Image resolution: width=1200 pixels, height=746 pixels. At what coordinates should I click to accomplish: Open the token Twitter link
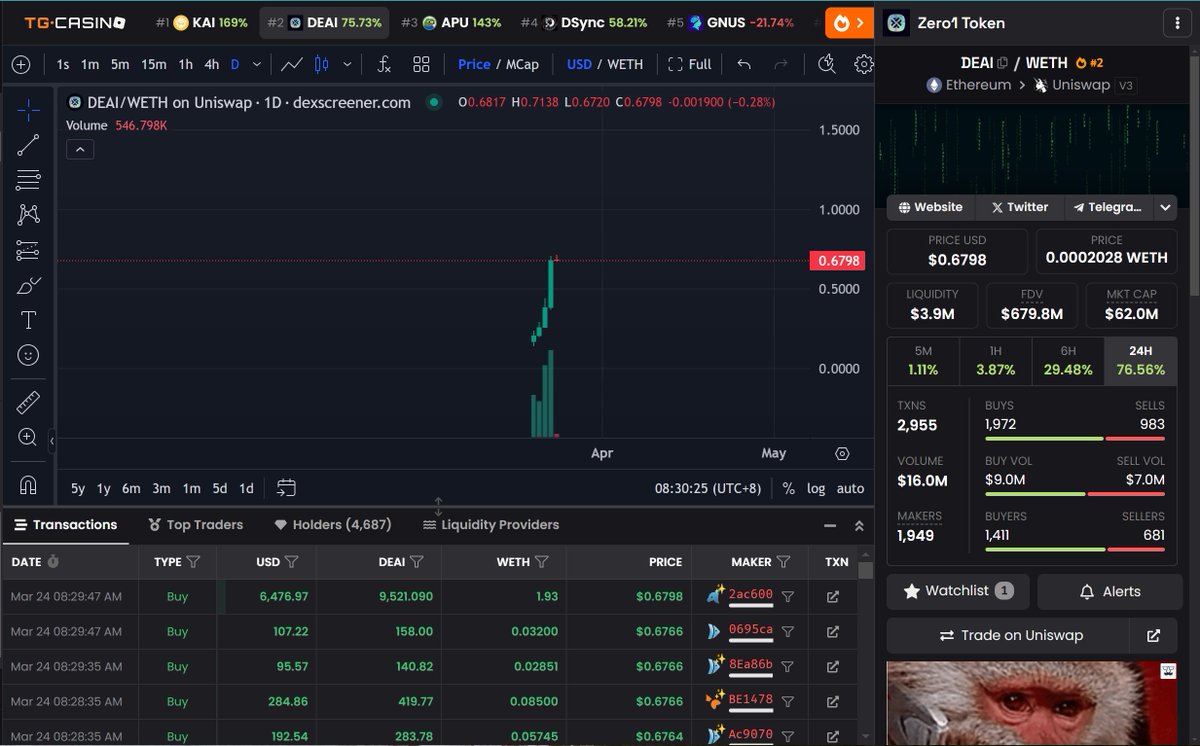click(1019, 207)
